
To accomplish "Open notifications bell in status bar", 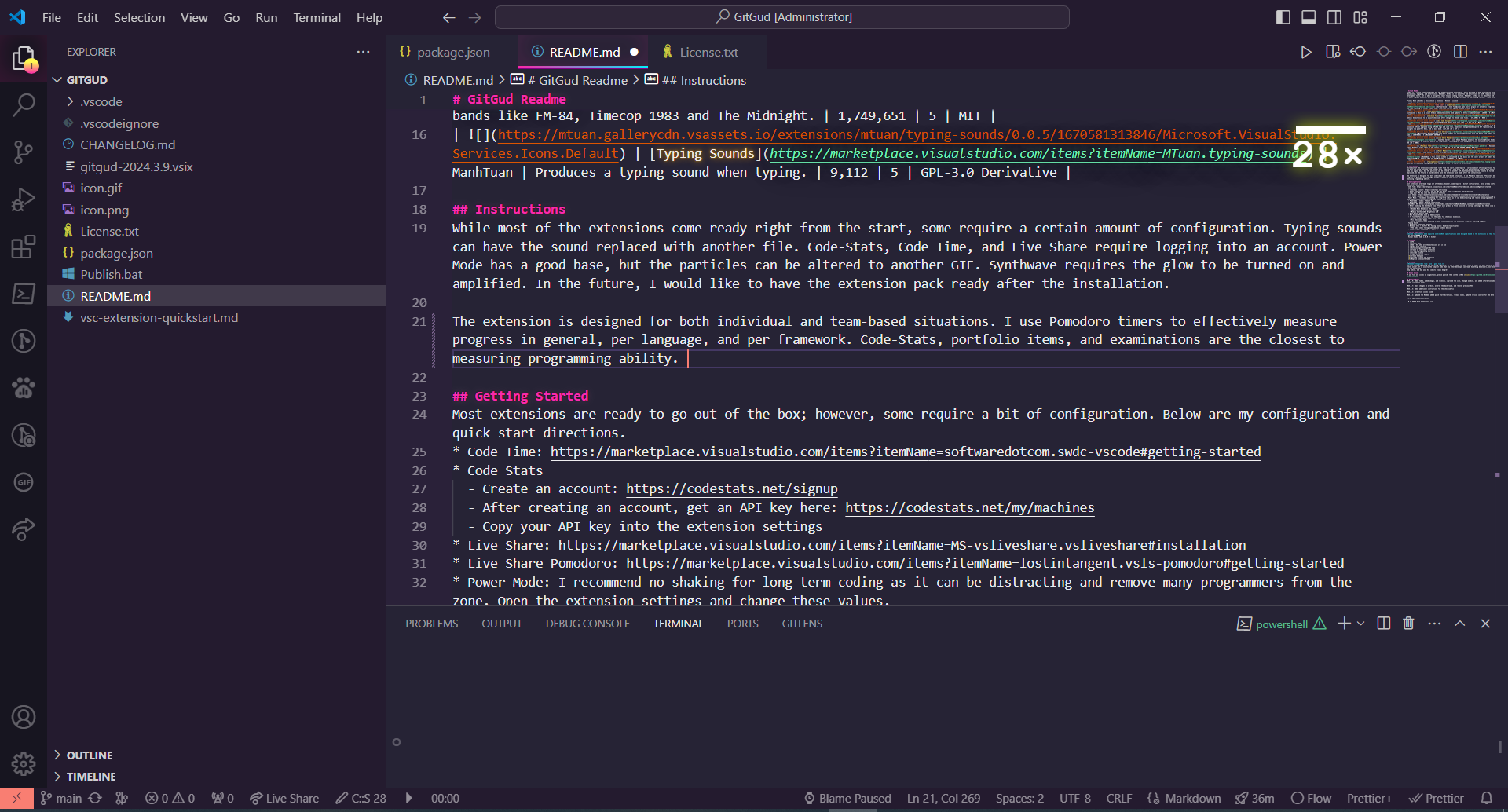I will tap(1486, 798).
